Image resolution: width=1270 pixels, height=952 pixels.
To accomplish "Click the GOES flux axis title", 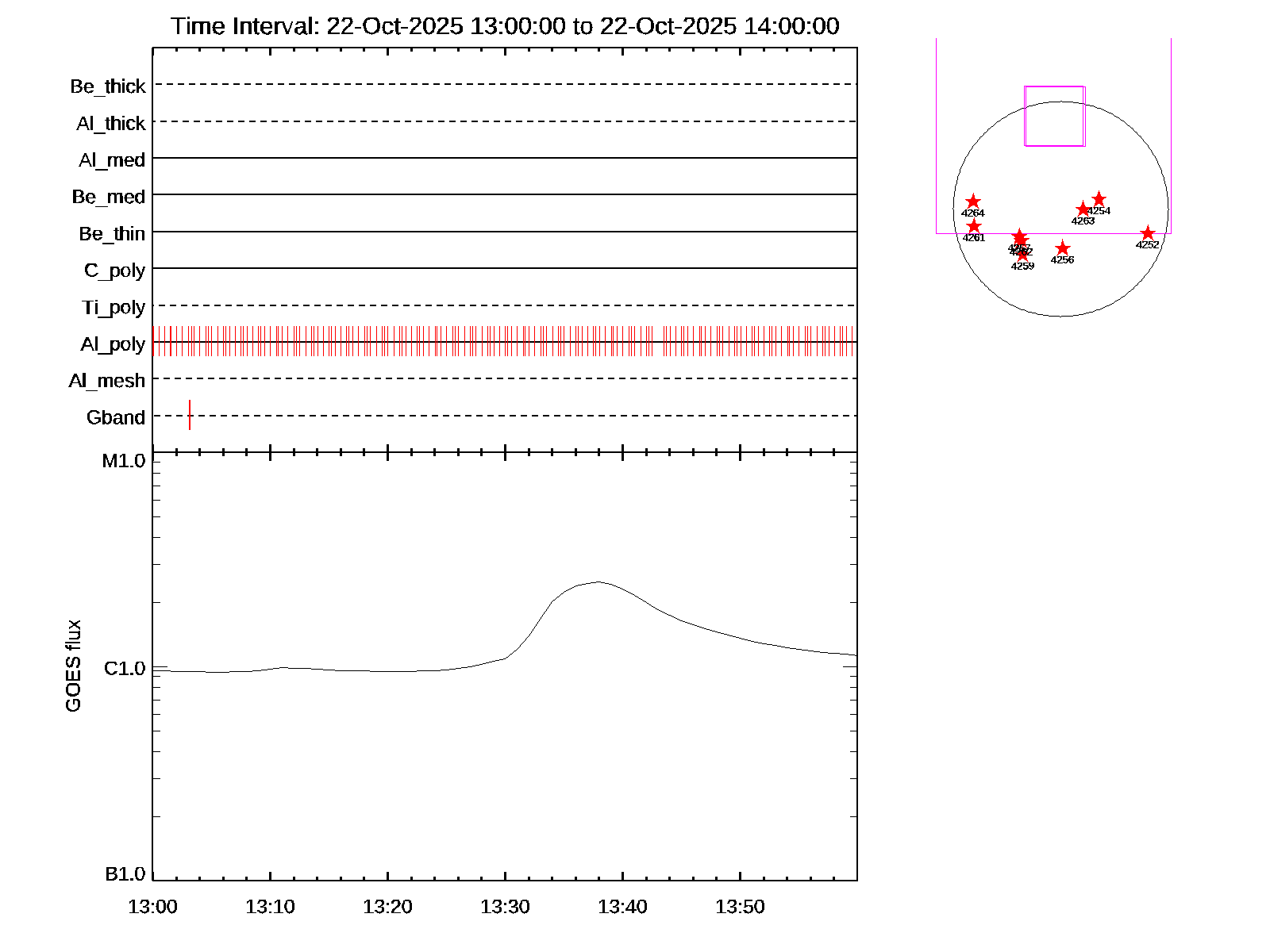I will [73, 666].
